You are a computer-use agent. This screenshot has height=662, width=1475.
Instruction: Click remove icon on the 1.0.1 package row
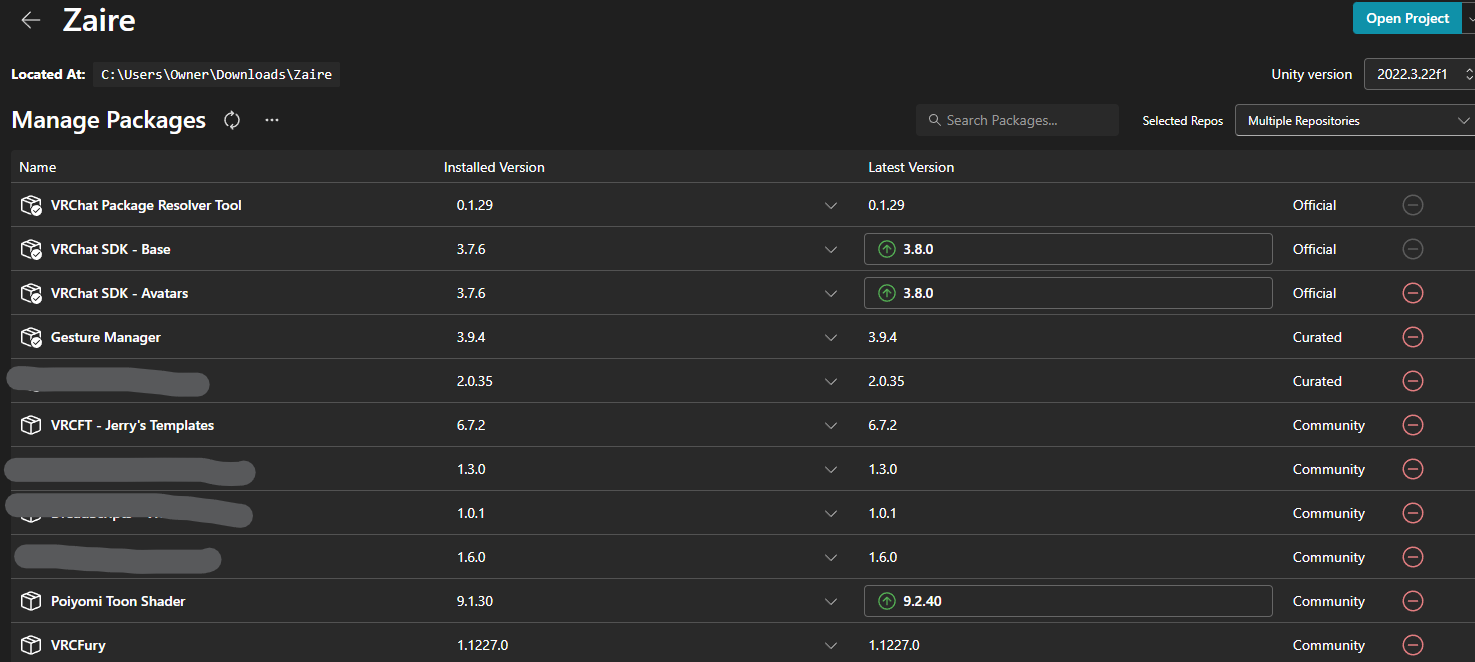[1413, 513]
